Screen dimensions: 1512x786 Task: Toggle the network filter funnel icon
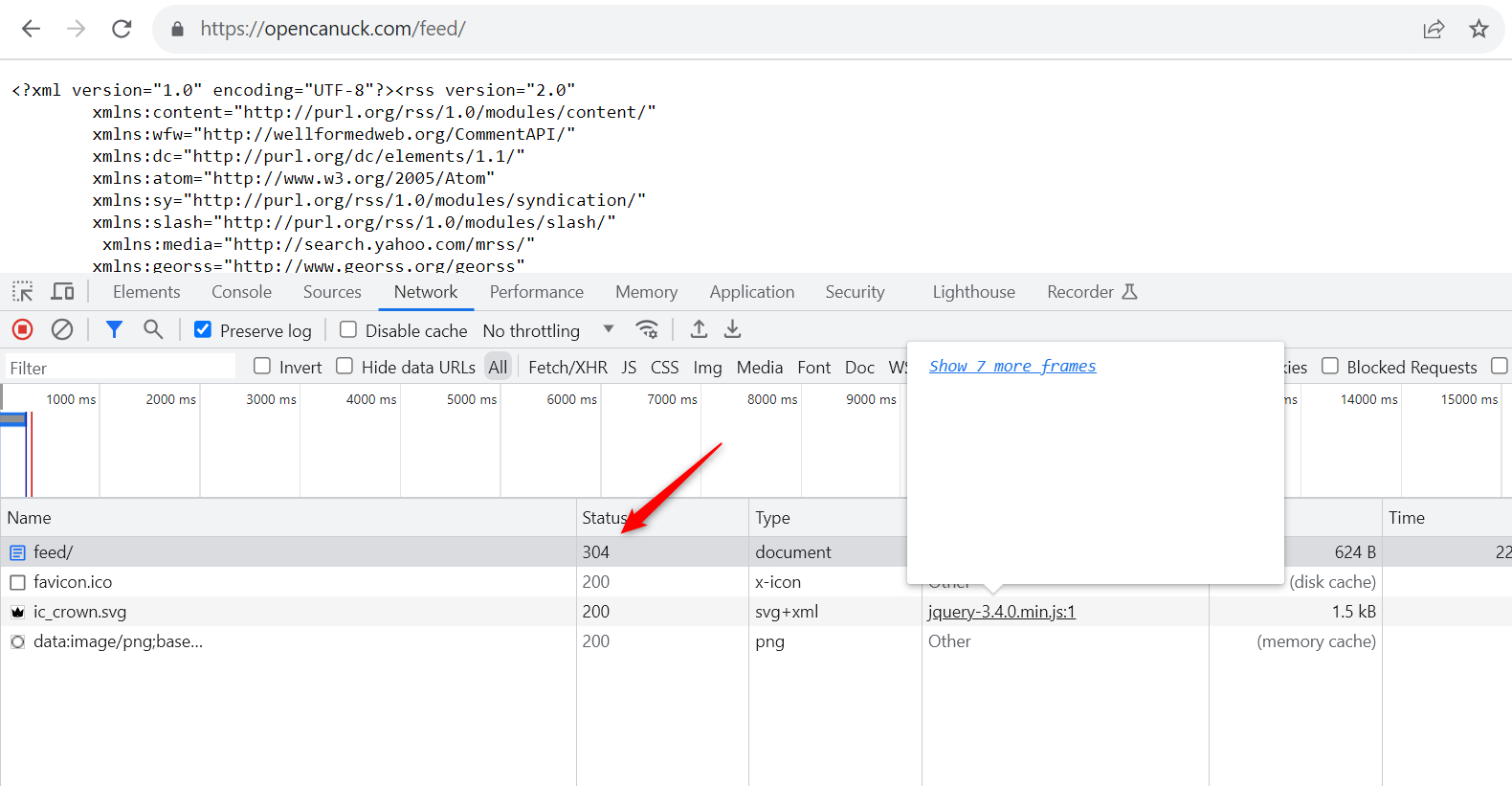click(x=114, y=329)
